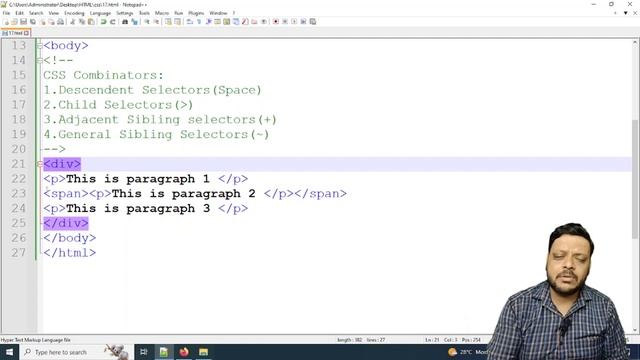
Task: Click the 'Type here to search' taskbar box
Action: coord(76,352)
